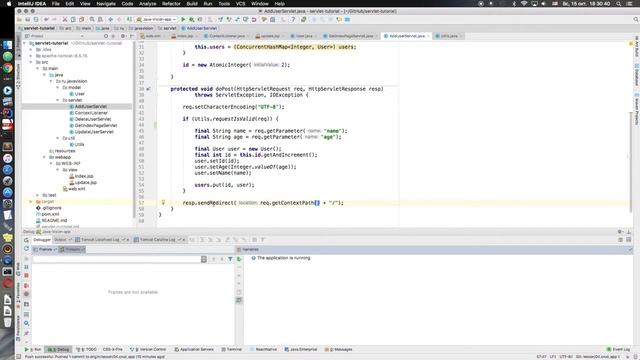Collapse the servlet package in the tree

click(58, 100)
